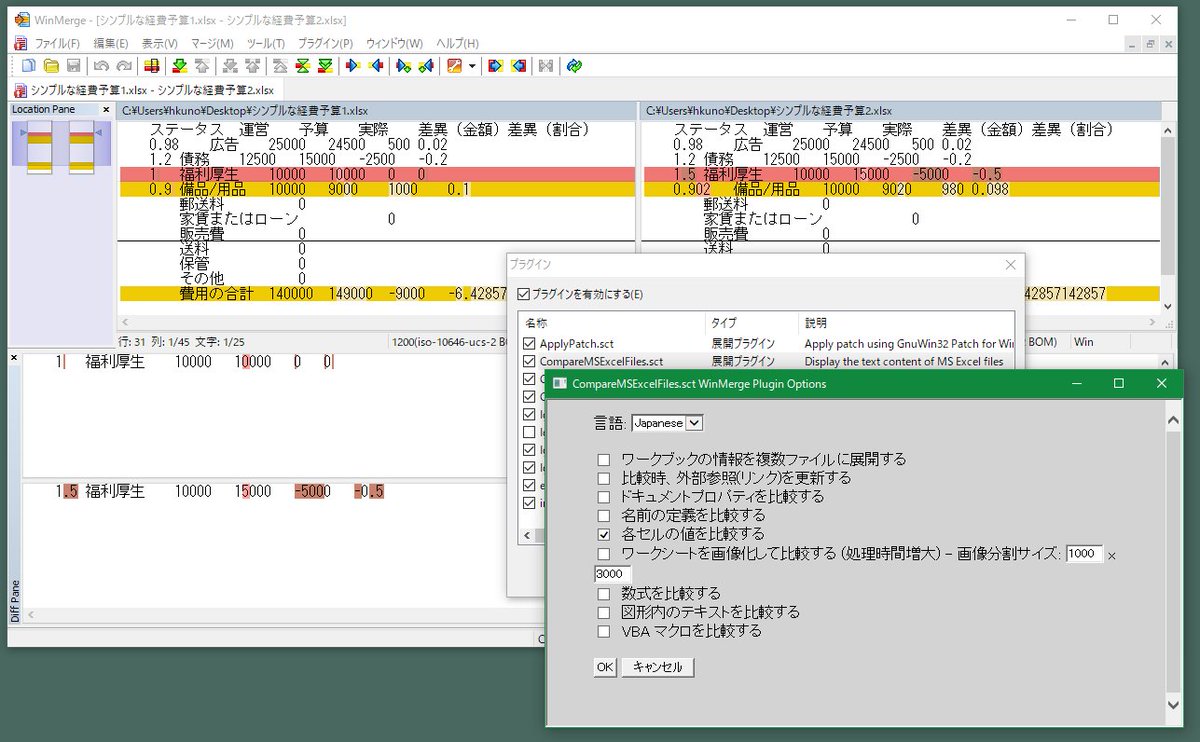Click the Select Line Difference icon
Screen dimensions: 1200x742
click(x=151, y=66)
